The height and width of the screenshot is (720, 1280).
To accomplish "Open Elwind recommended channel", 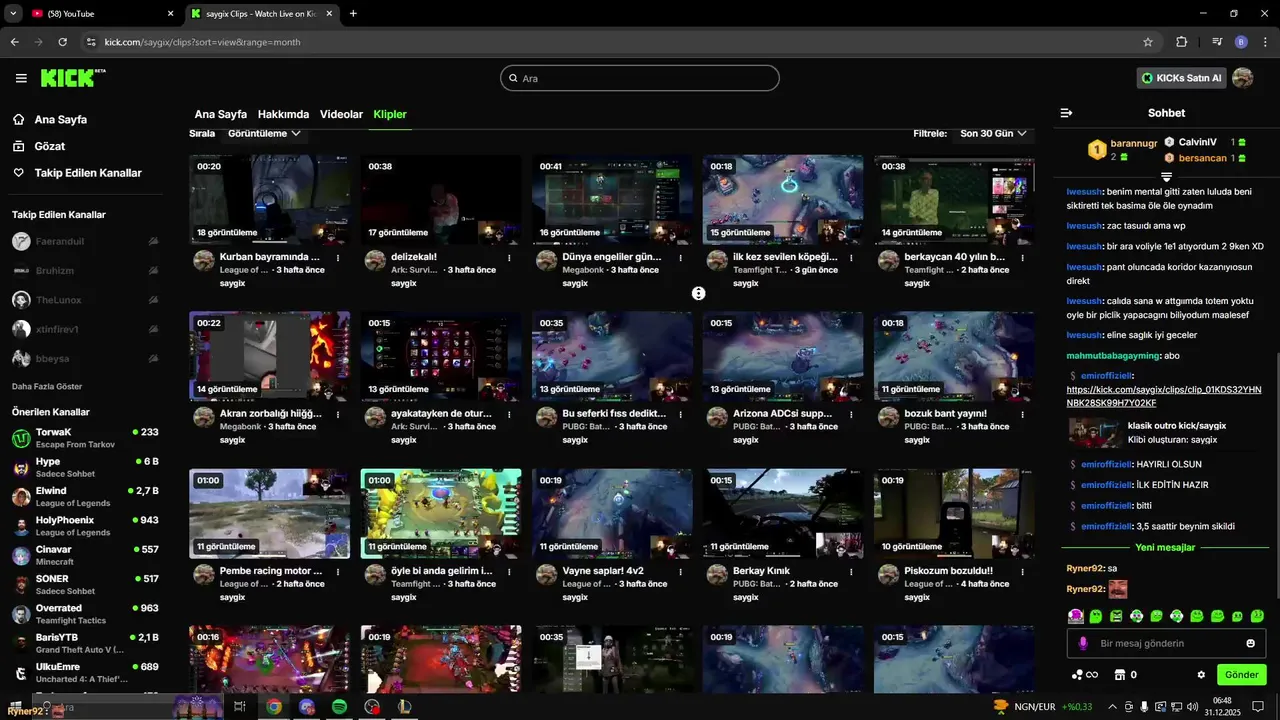I will coord(85,497).
